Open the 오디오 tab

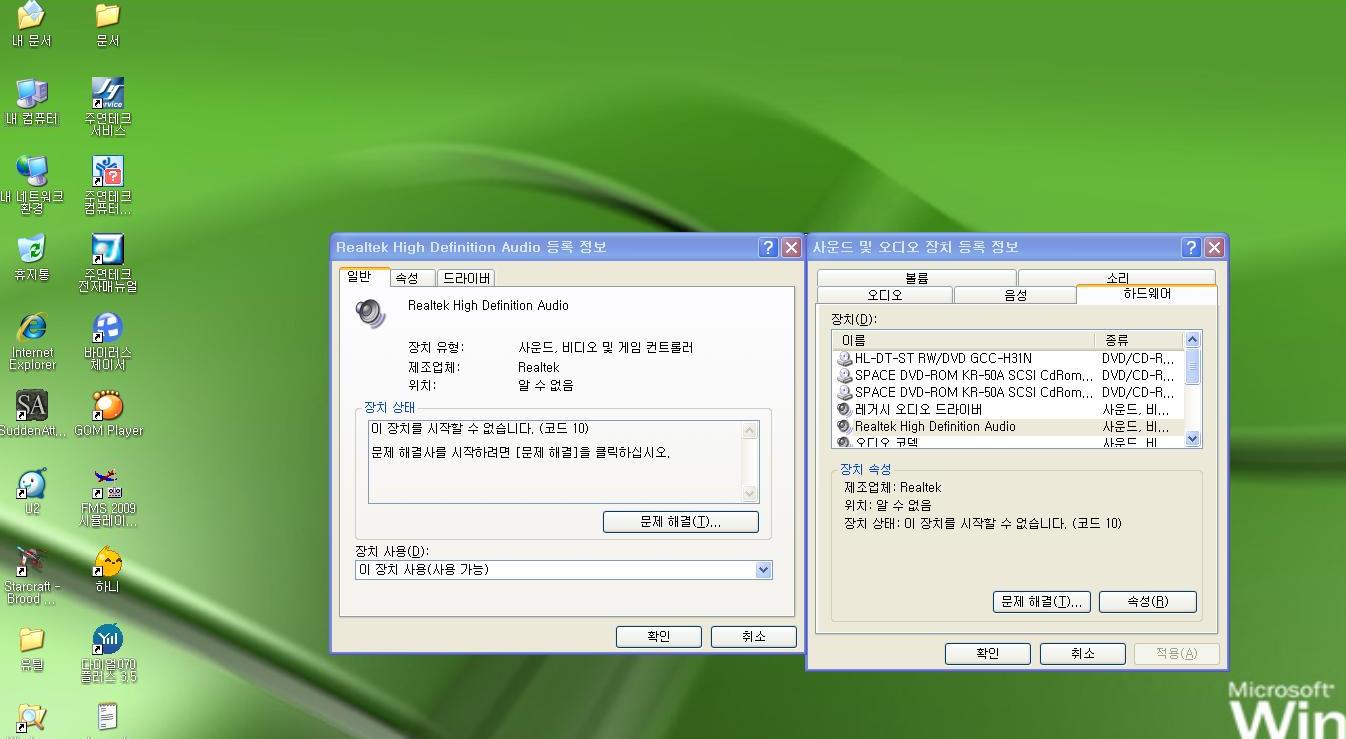[x=884, y=295]
